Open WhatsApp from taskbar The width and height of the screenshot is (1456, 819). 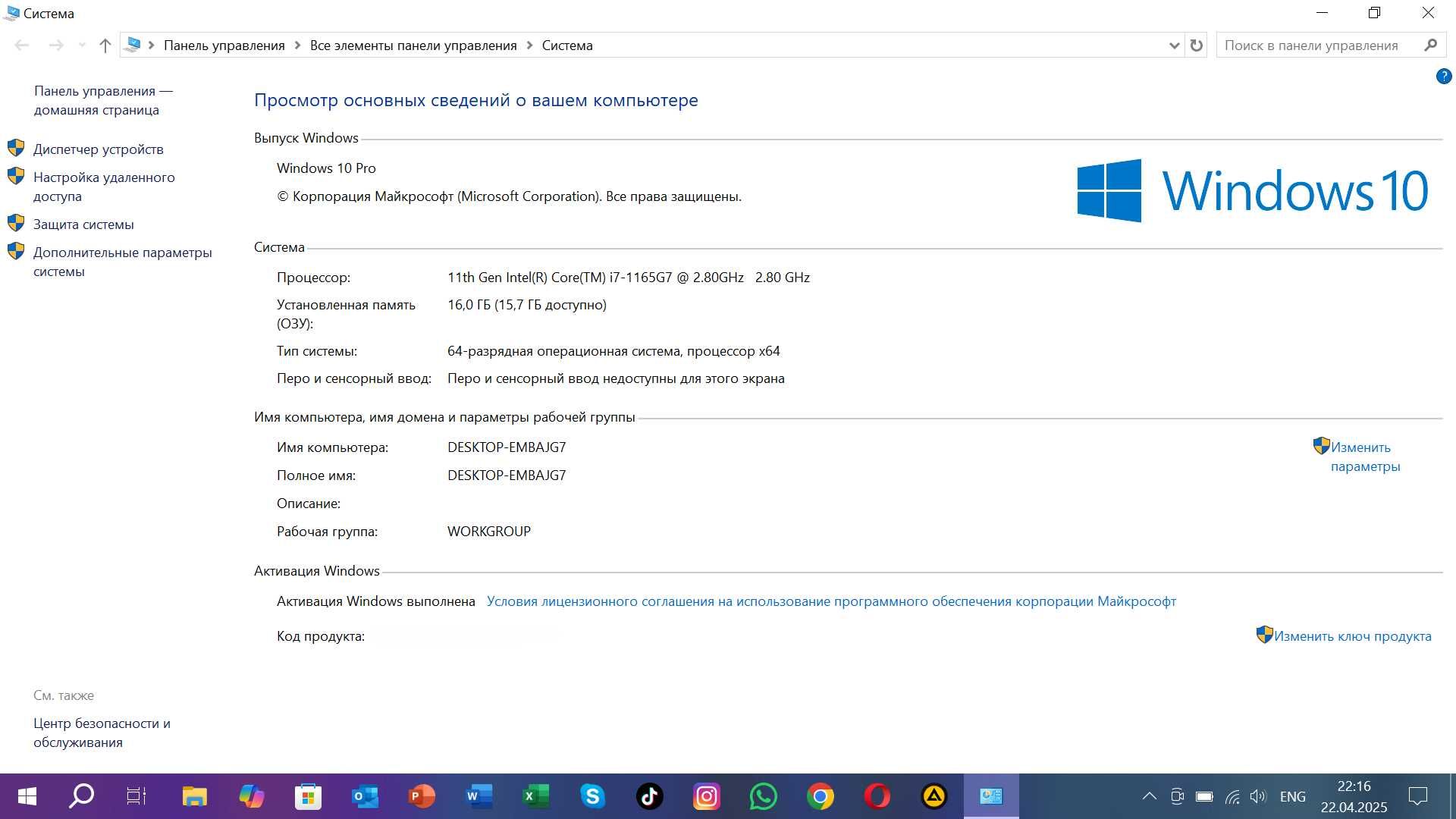pos(763,796)
